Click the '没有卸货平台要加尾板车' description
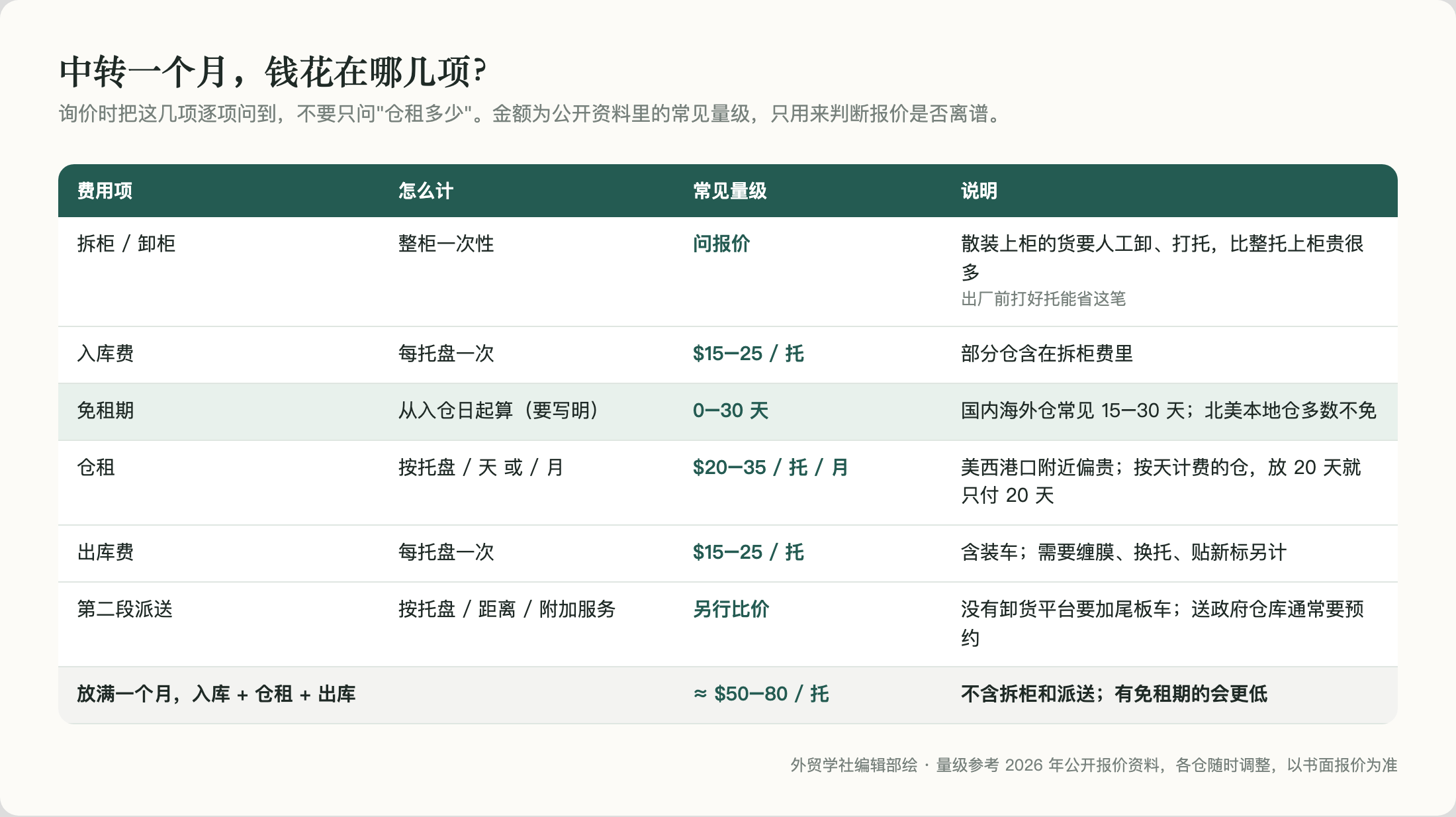Viewport: 1456px width, 817px height. (1162, 623)
